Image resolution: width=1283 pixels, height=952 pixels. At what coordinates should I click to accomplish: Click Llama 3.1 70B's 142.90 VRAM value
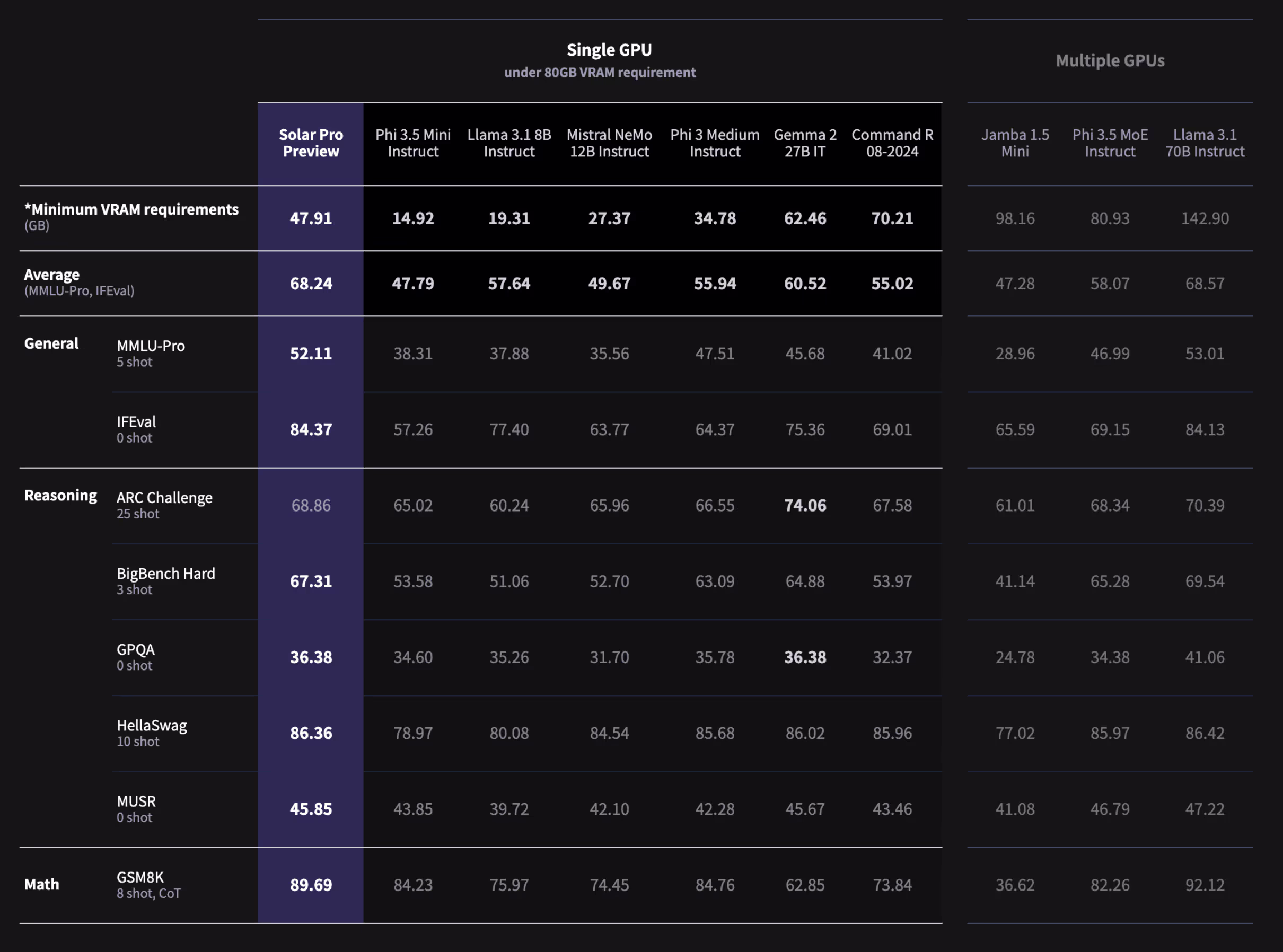(1205, 218)
